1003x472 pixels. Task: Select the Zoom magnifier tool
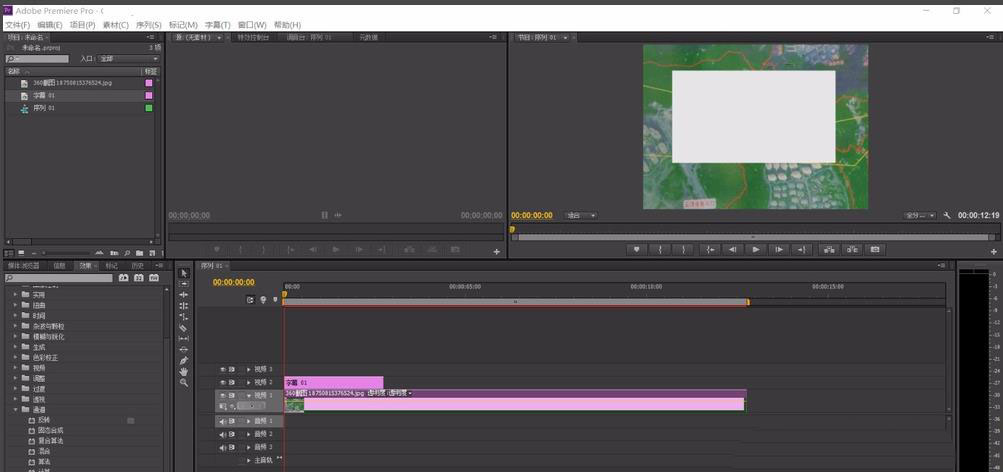point(184,382)
